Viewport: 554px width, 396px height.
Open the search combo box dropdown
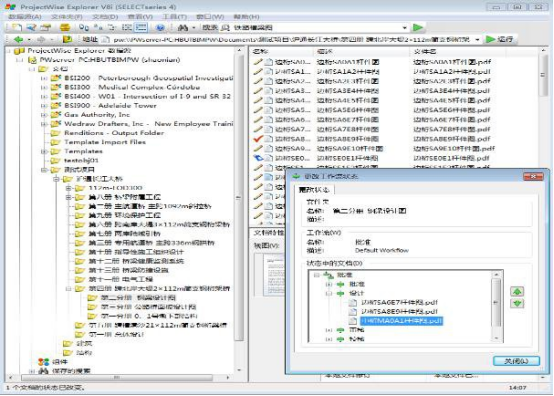point(405,28)
